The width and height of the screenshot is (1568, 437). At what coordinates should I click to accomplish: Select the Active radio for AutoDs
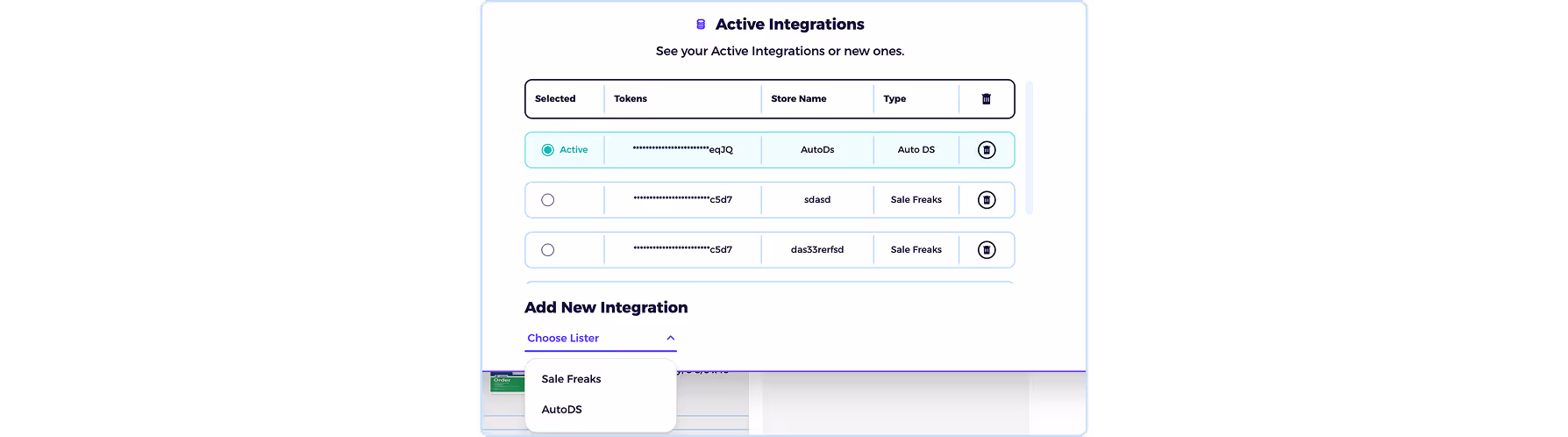coord(548,150)
